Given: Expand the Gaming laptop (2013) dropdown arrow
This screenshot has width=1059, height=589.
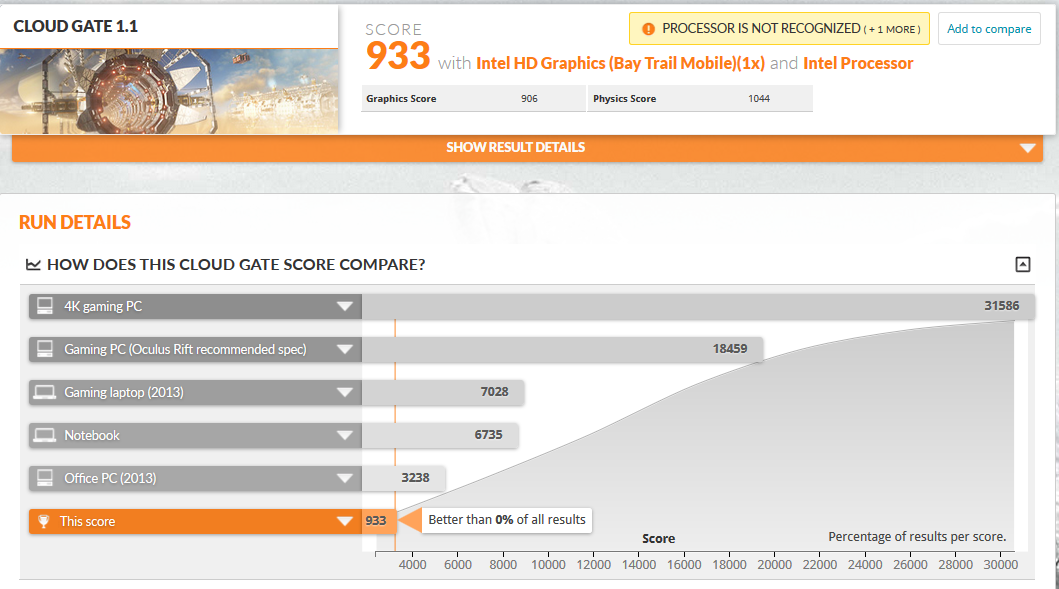Looking at the screenshot, I should [344, 392].
